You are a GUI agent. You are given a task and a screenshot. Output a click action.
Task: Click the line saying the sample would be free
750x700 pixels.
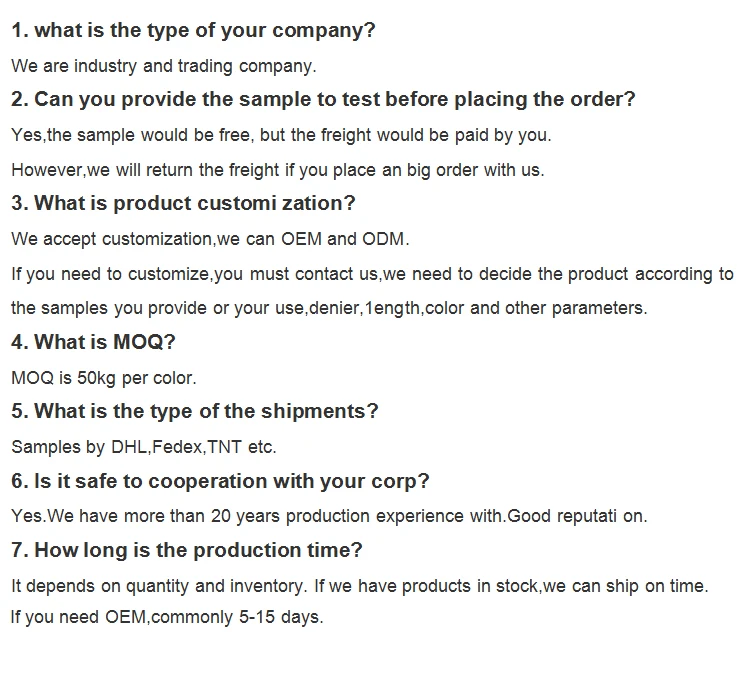point(280,134)
